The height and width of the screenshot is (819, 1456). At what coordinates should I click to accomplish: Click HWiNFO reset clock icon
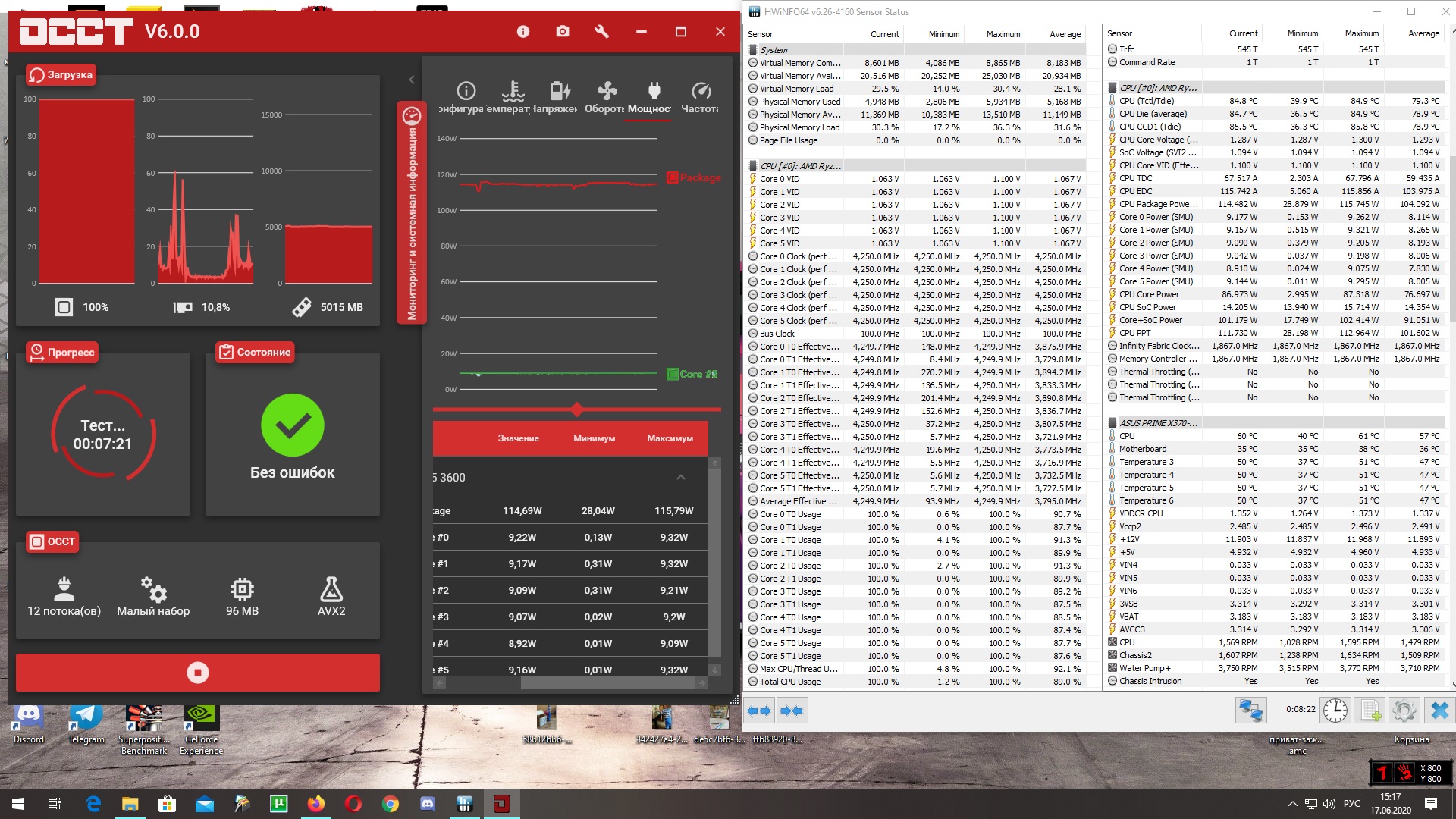1335,711
